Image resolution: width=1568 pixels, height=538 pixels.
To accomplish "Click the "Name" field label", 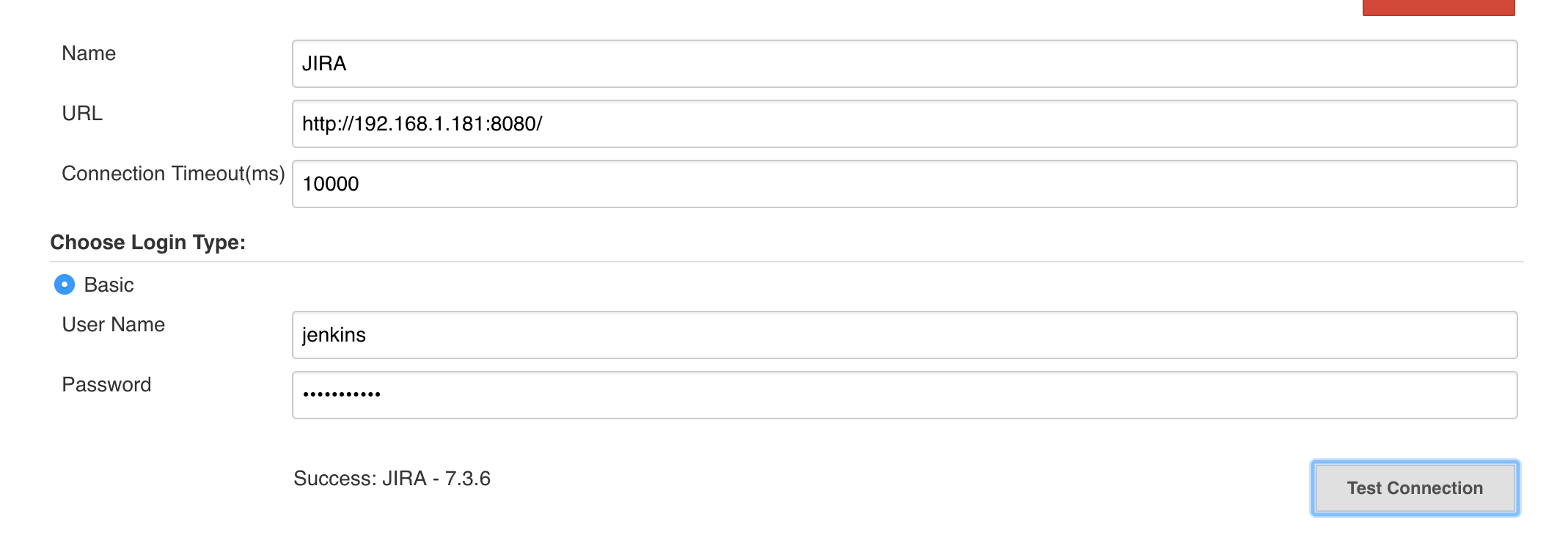I will pos(89,54).
